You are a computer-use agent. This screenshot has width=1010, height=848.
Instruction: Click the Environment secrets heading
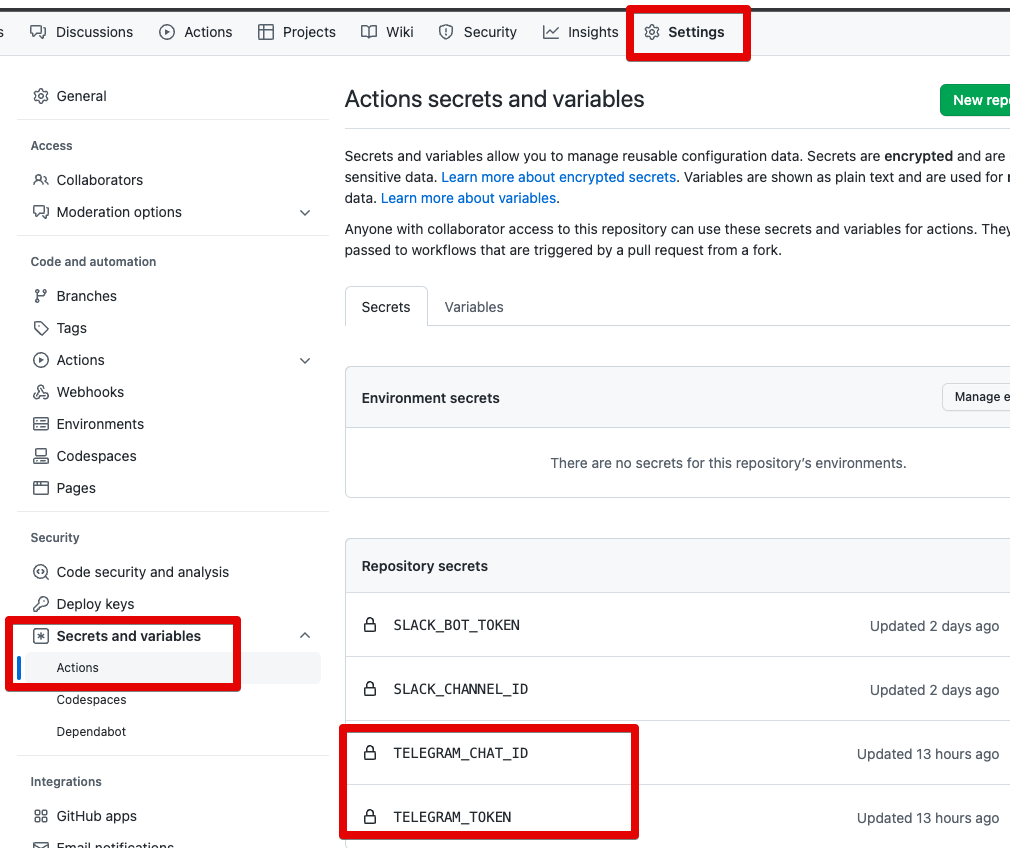click(x=430, y=398)
